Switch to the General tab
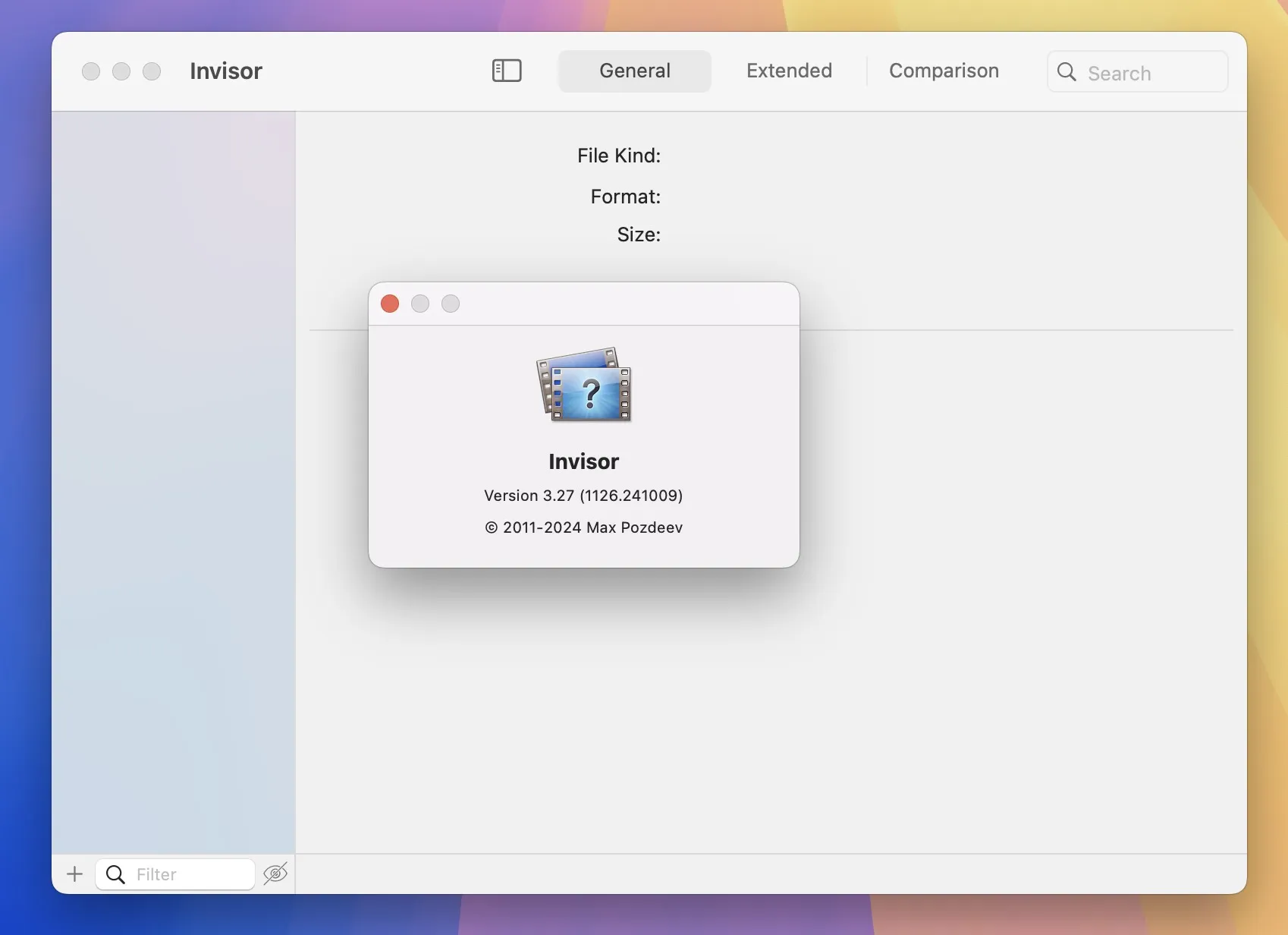Image resolution: width=1288 pixels, height=935 pixels. click(x=635, y=71)
